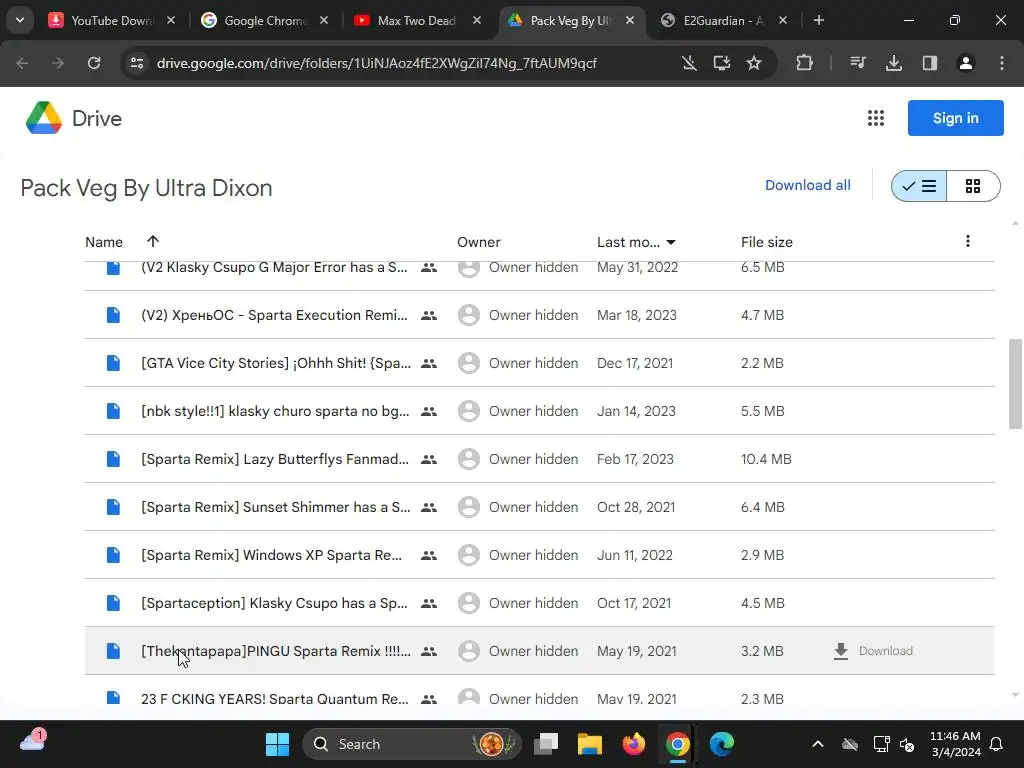Click the Owner column header
Screen dimensions: 1024x768
(479, 242)
